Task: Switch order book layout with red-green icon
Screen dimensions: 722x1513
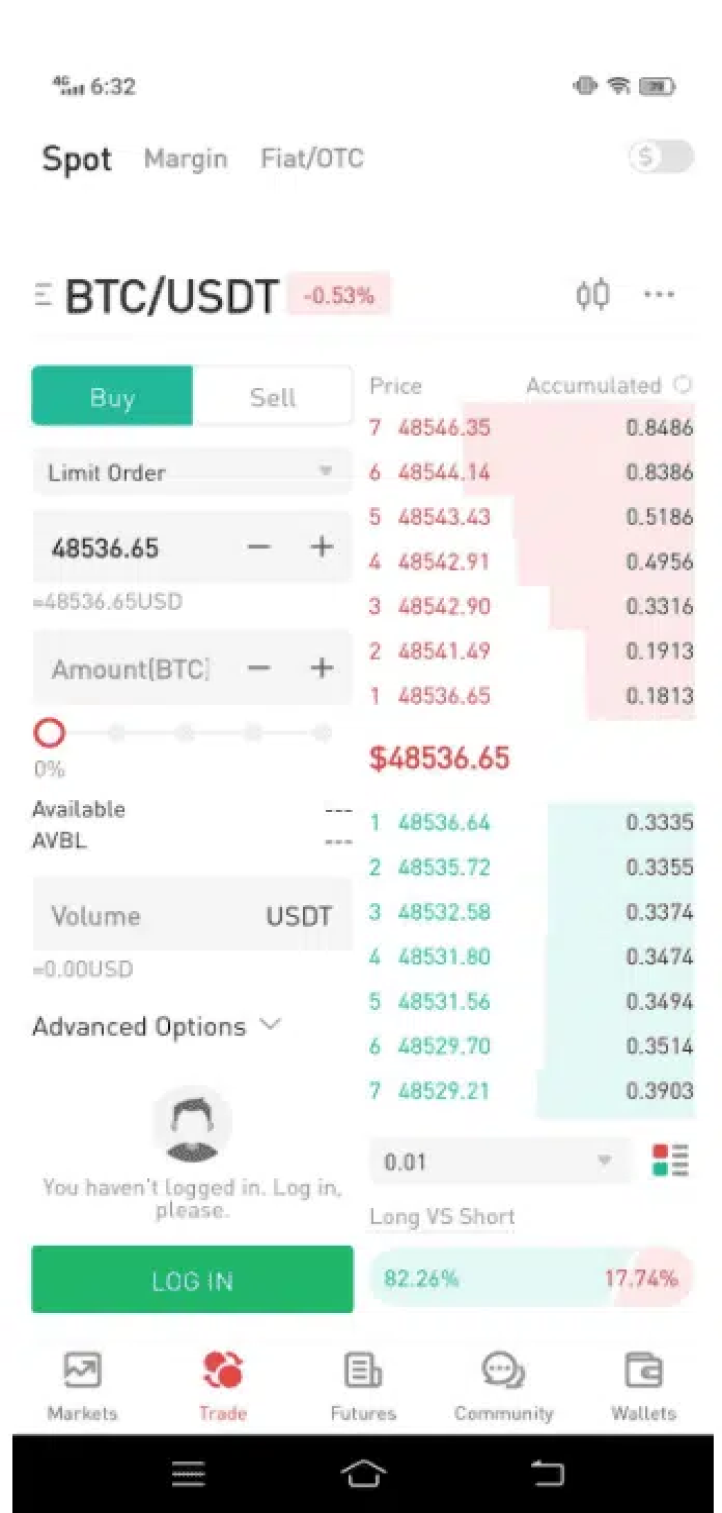Action: tap(670, 1161)
